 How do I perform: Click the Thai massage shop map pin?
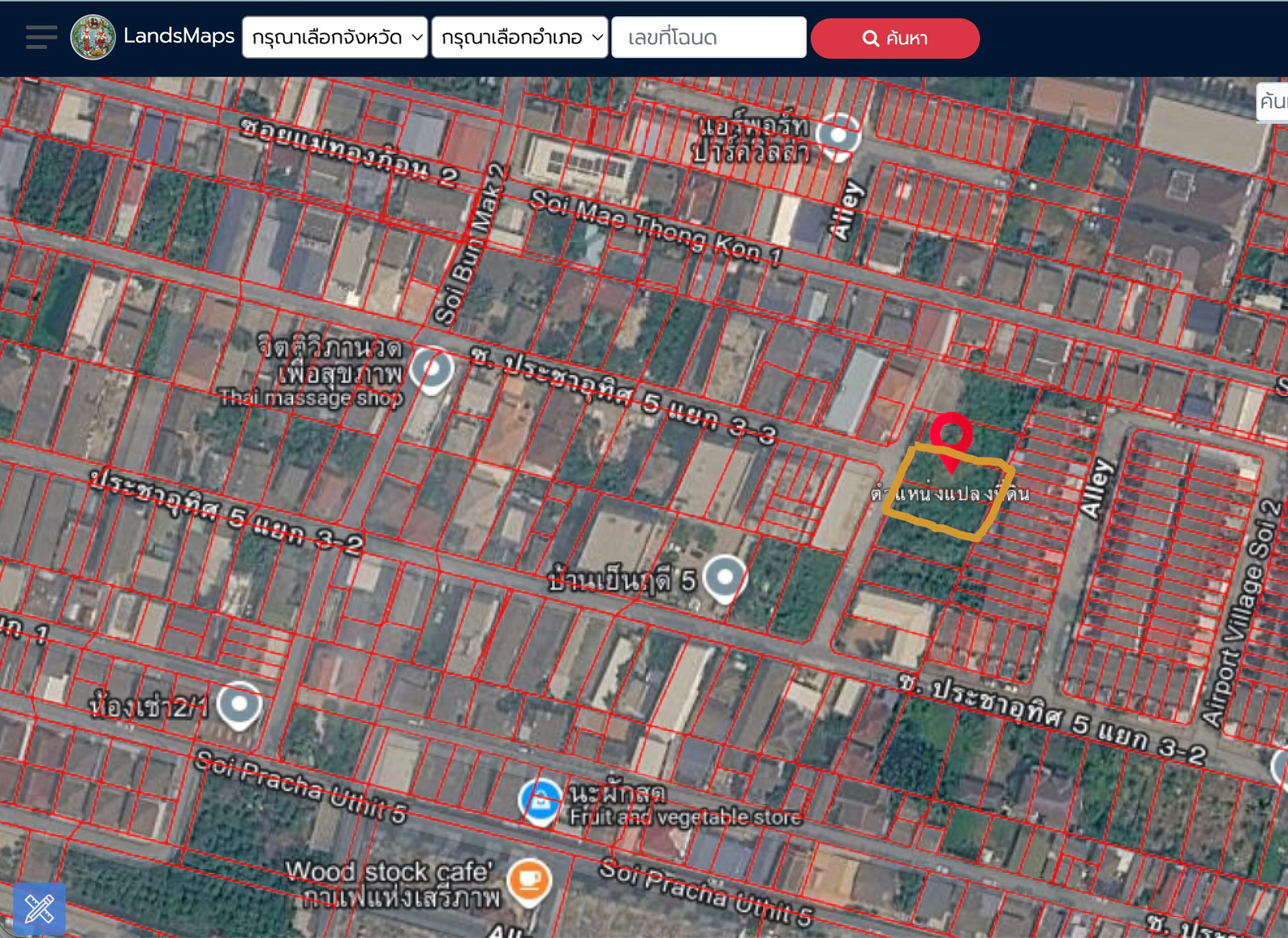(x=432, y=370)
